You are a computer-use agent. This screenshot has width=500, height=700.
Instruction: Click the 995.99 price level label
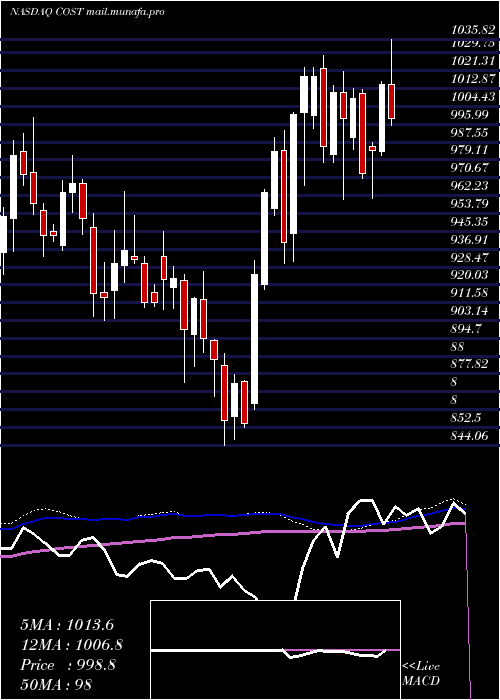(x=472, y=114)
